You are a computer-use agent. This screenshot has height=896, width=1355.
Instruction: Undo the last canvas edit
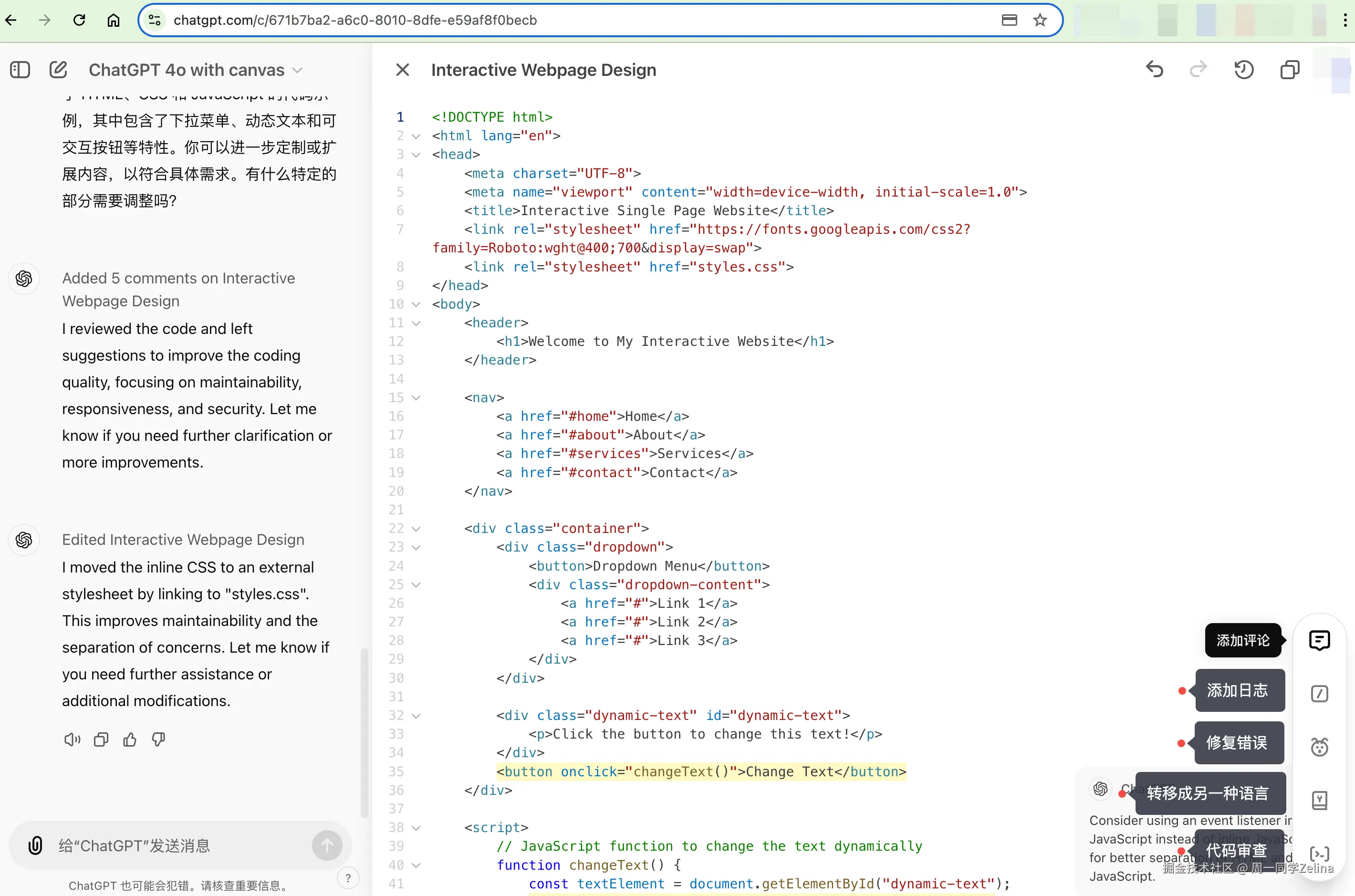pyautogui.click(x=1155, y=70)
